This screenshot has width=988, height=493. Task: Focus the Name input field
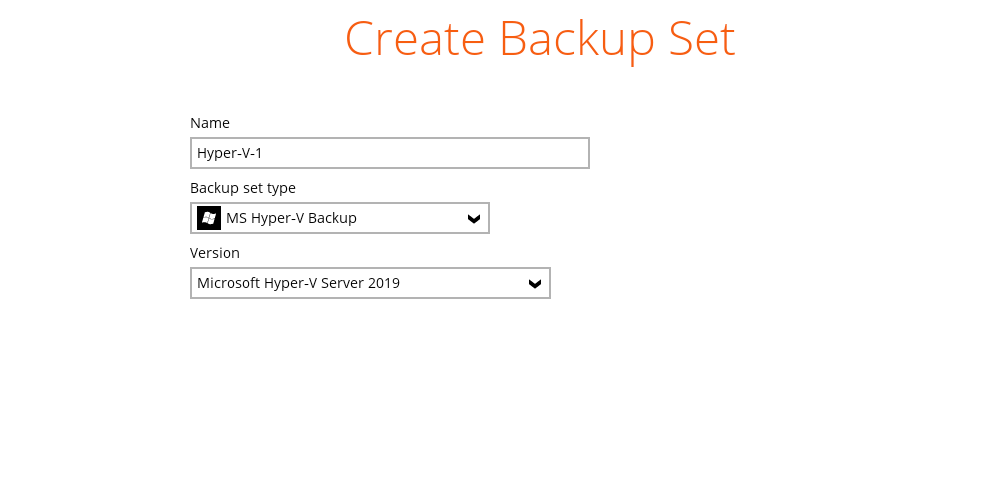389,153
